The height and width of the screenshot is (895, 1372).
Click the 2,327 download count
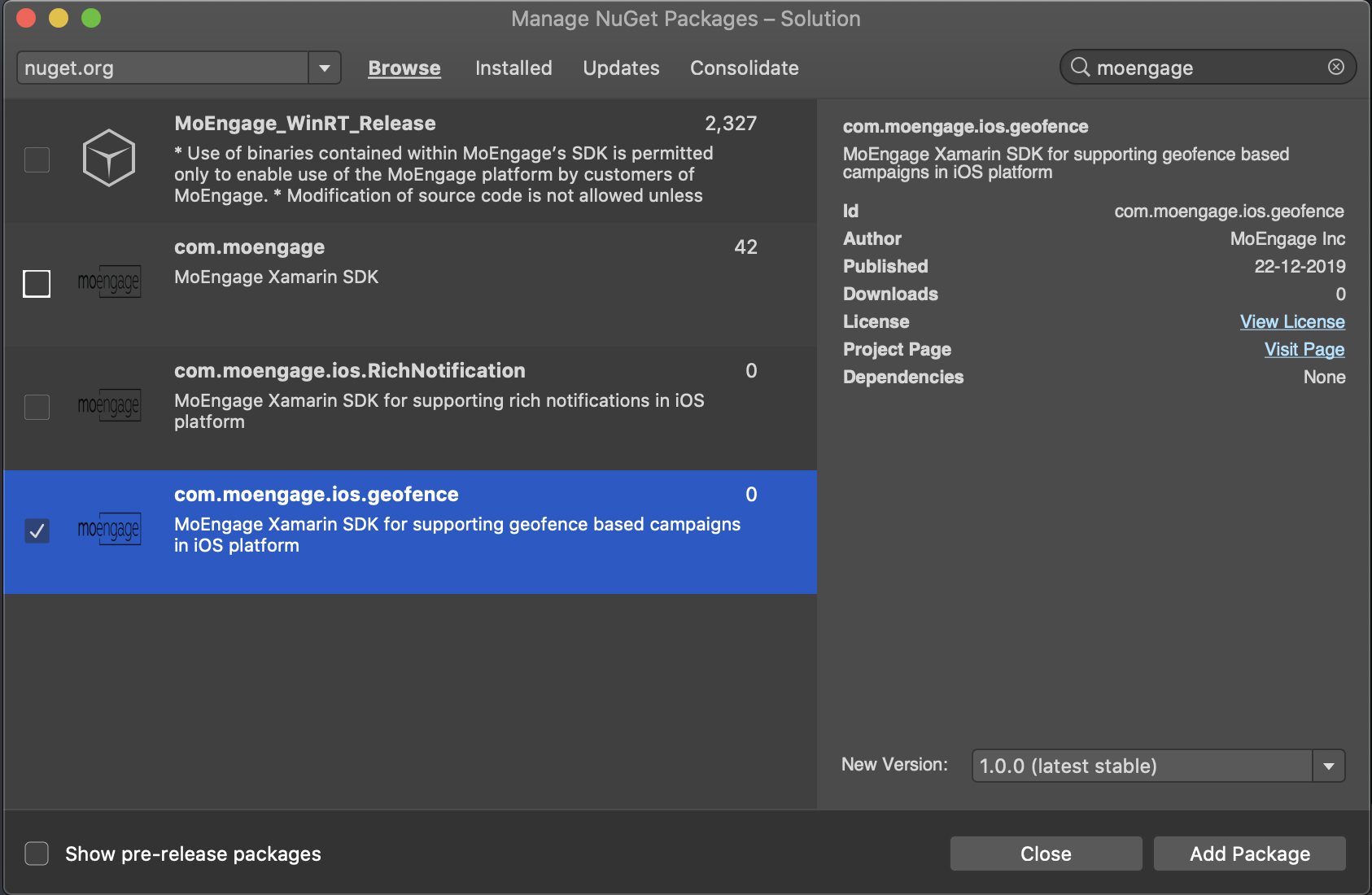pos(731,124)
